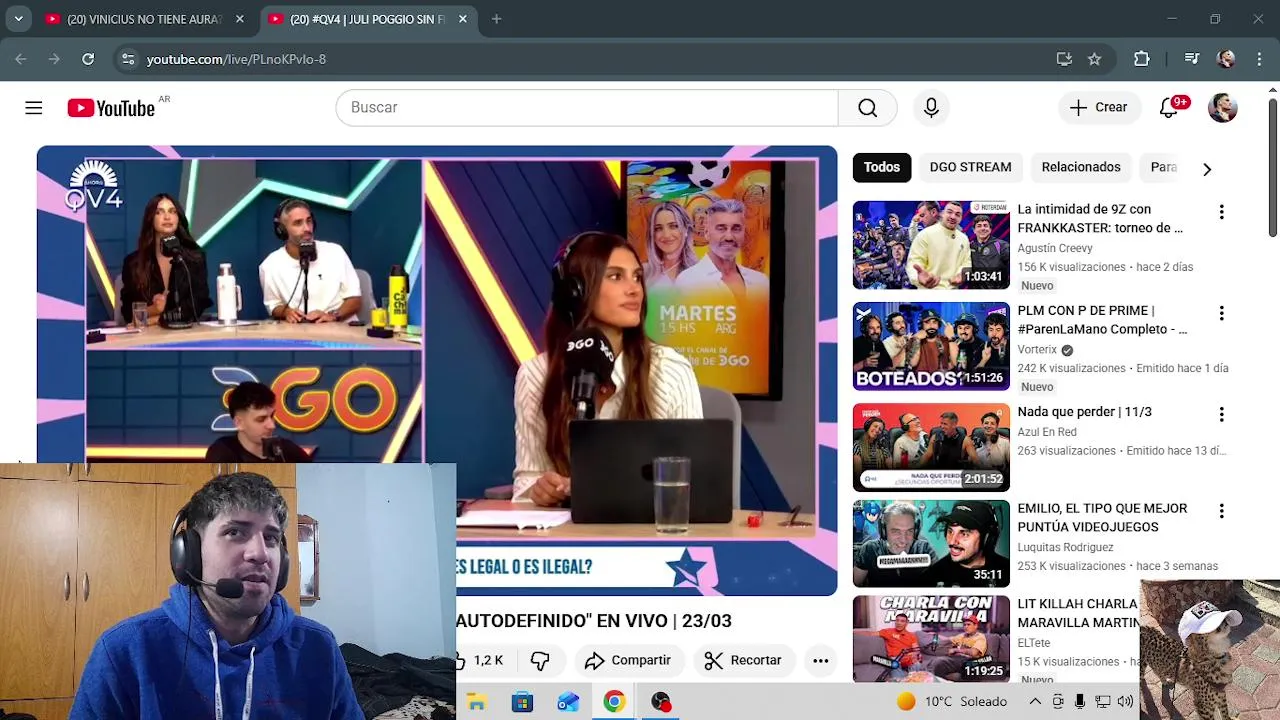The height and width of the screenshot is (720, 1280).
Task: Bookmark this page with the star
Action: click(x=1094, y=59)
